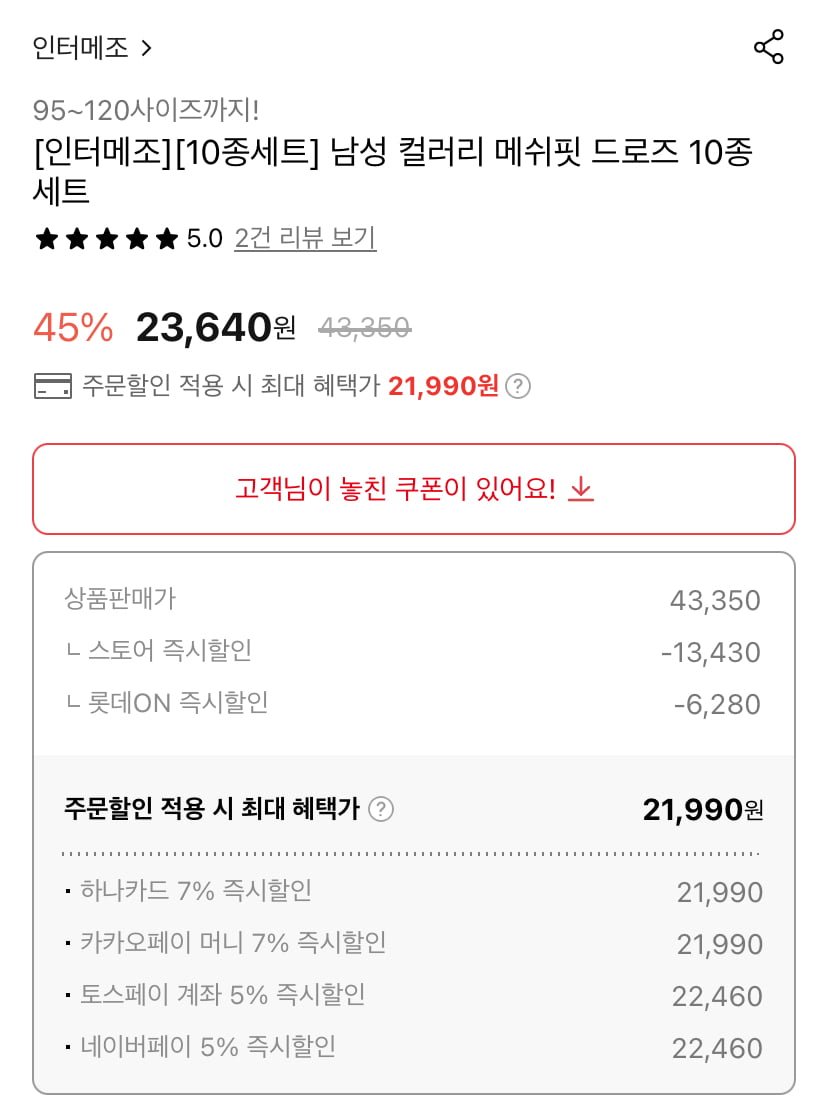Open the 인터메조 brand store link
The width and height of the screenshot is (828, 1110).
(80, 47)
